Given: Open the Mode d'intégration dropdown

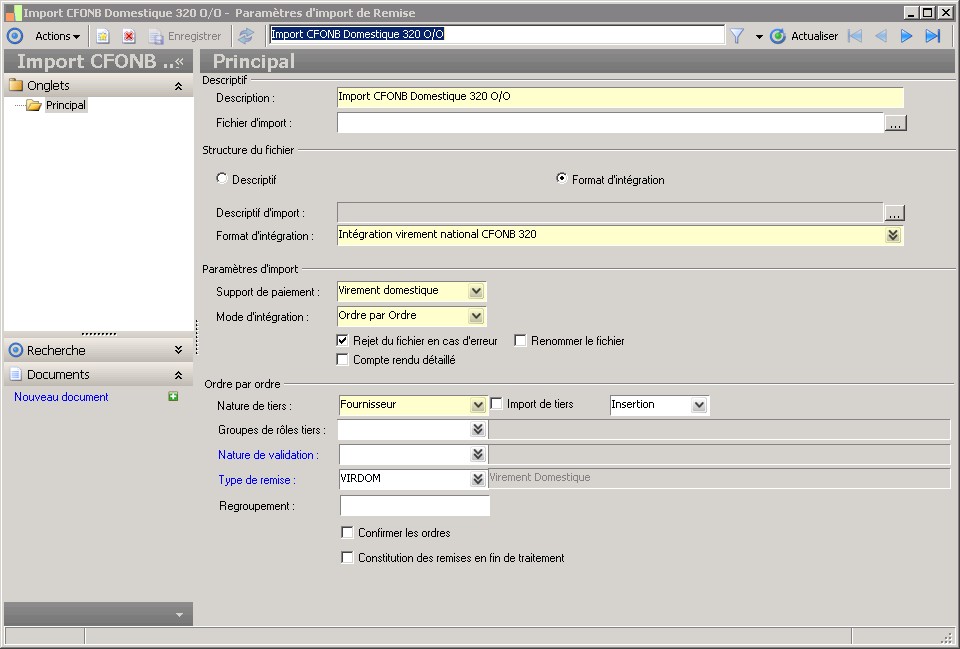Looking at the screenshot, I should point(476,316).
